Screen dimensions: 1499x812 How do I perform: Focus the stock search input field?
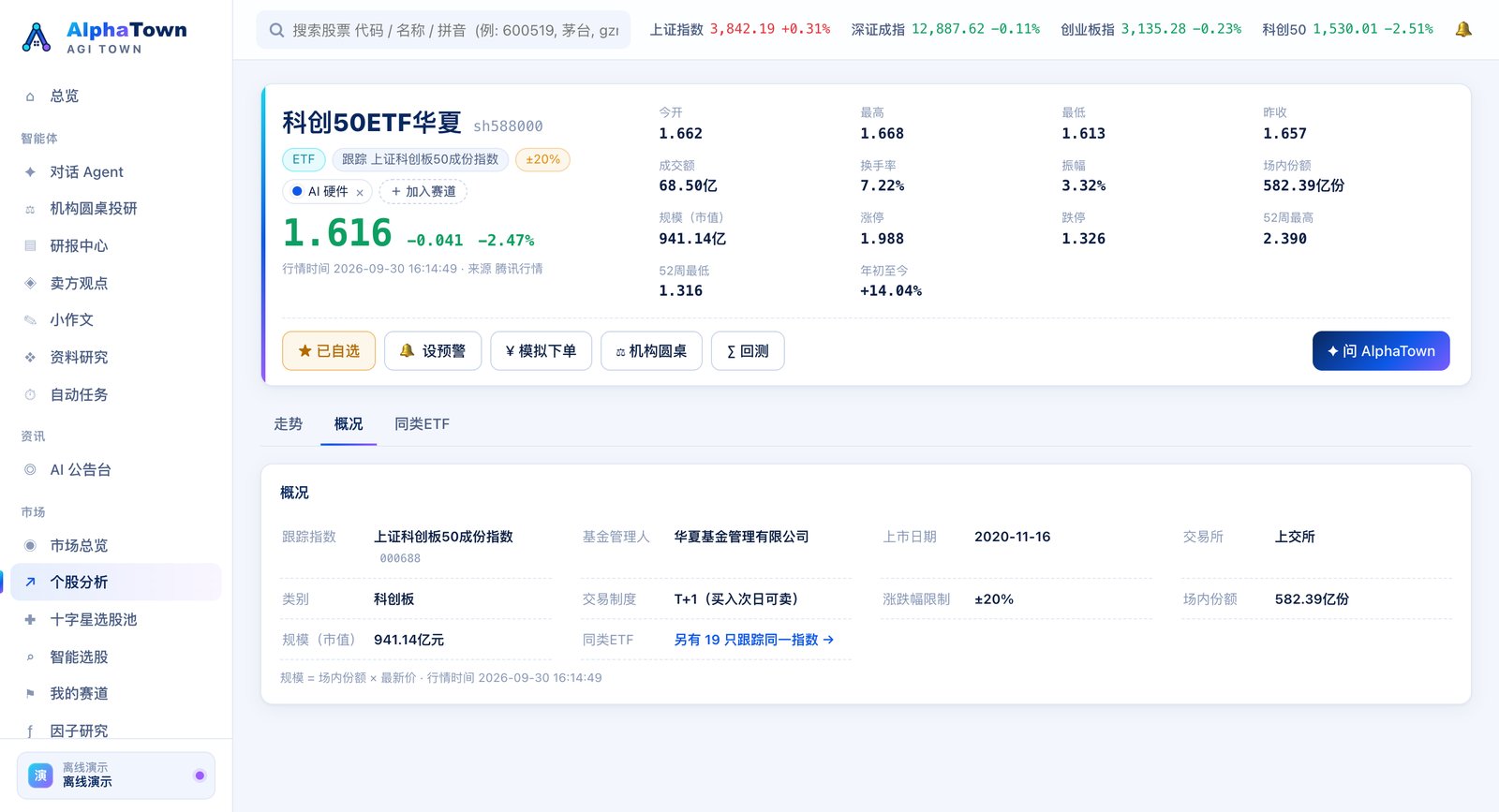pyautogui.click(x=443, y=30)
